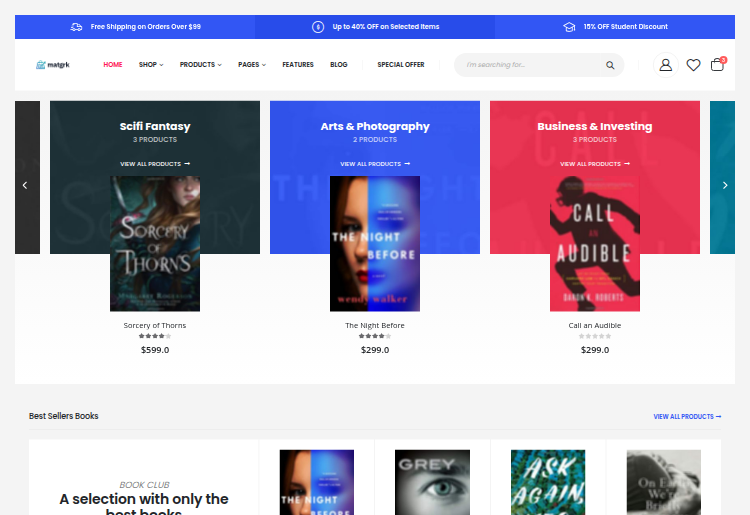Open the Blog menu item
The width and height of the screenshot is (750, 515).
tap(339, 65)
